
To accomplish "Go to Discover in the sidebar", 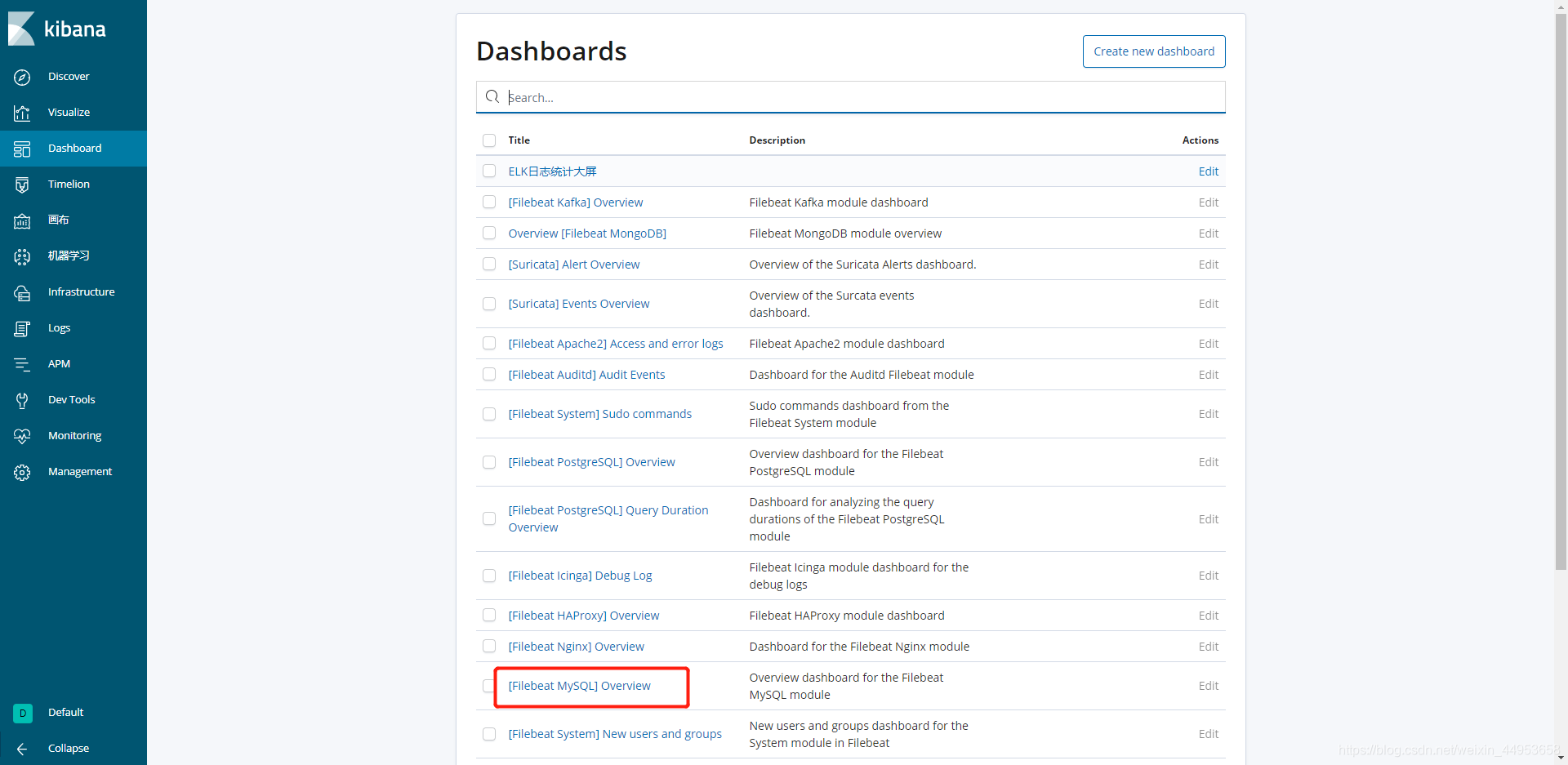I will (69, 77).
